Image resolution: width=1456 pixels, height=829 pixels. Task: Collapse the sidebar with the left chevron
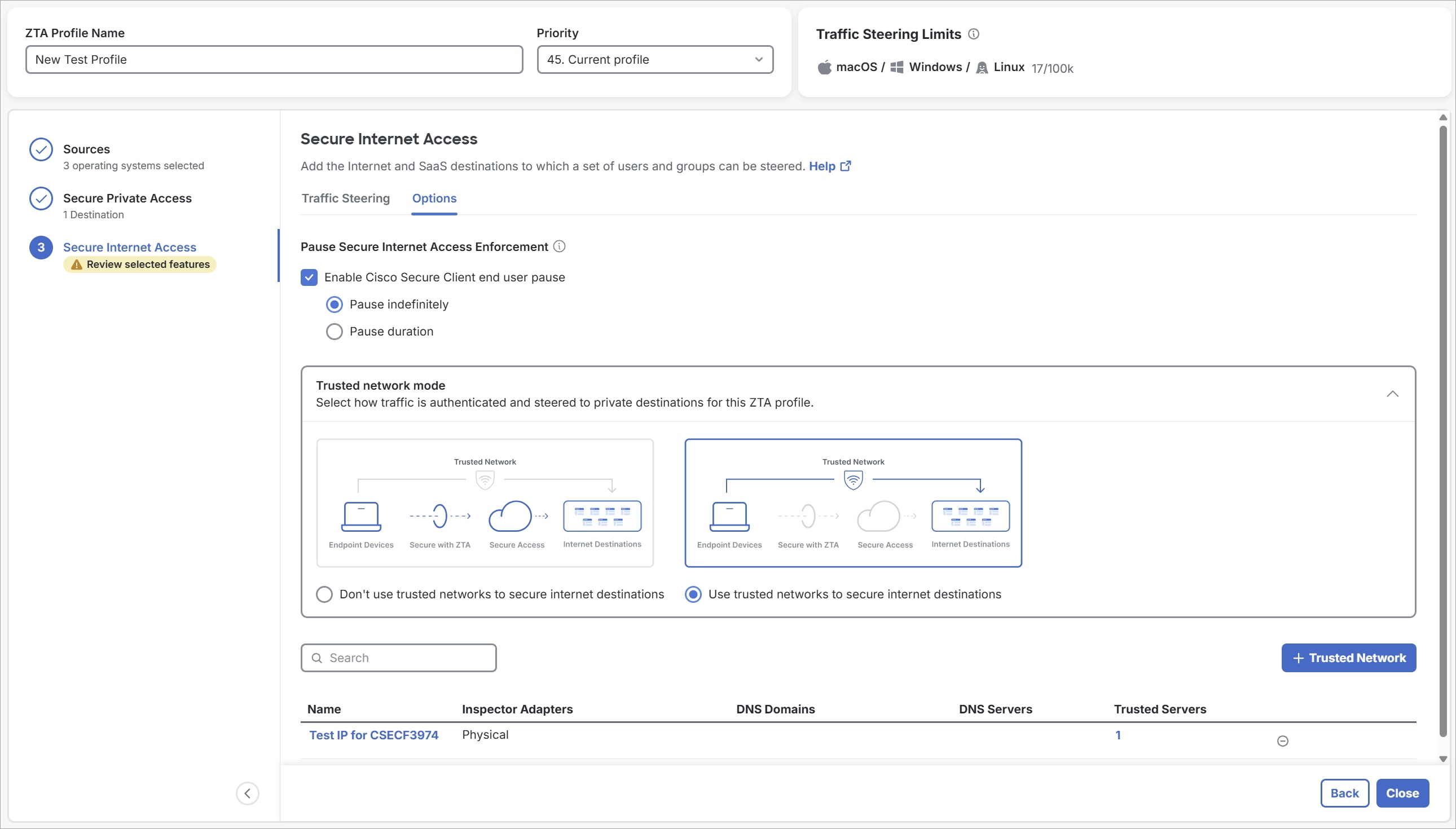click(x=247, y=793)
